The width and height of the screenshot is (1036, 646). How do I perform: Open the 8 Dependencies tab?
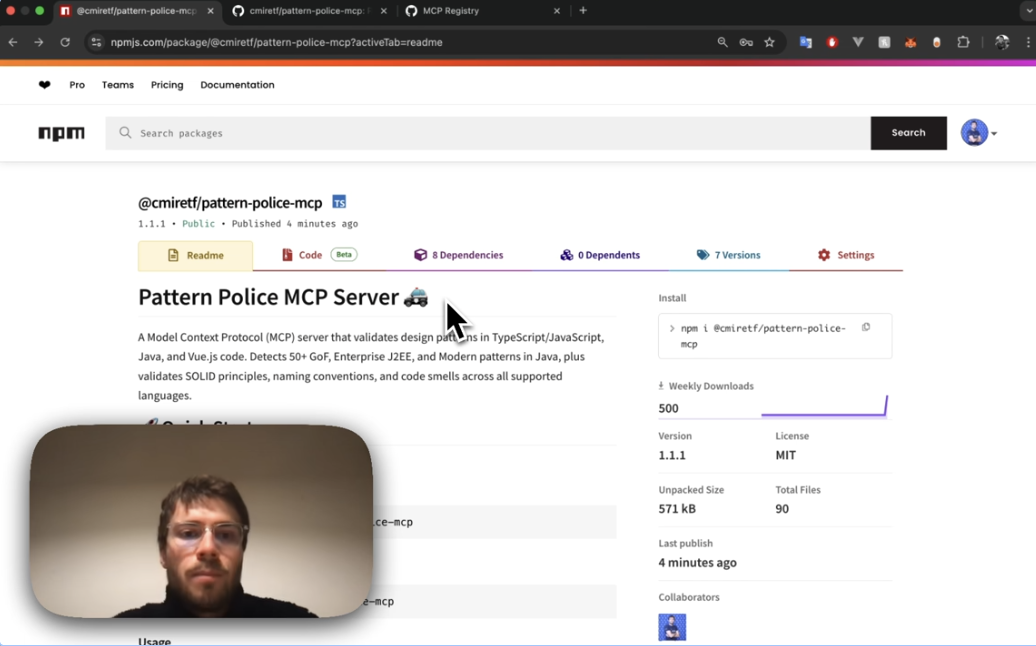coord(459,255)
